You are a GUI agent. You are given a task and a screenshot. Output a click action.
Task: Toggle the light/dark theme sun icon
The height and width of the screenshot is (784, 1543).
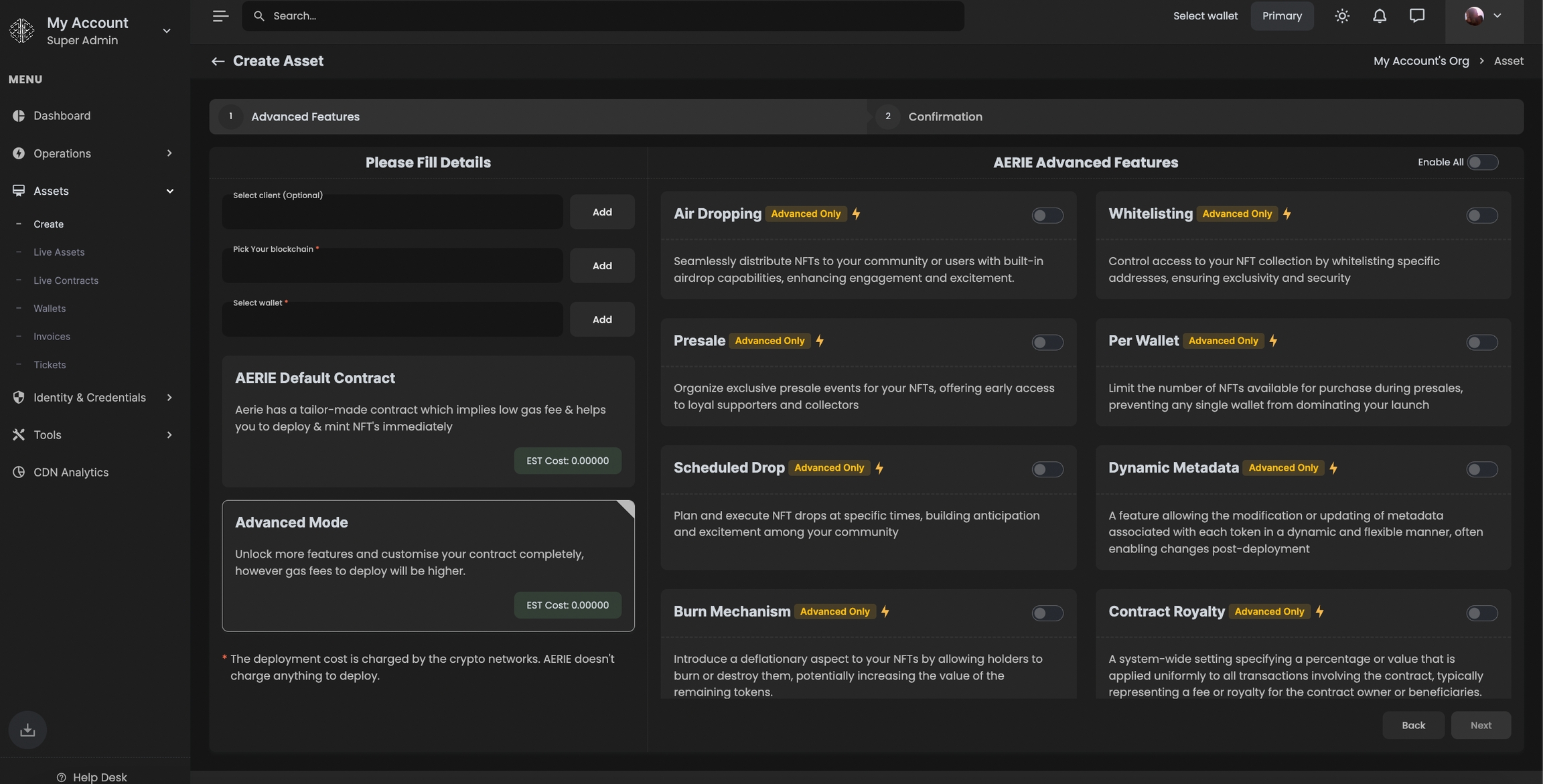tap(1341, 16)
